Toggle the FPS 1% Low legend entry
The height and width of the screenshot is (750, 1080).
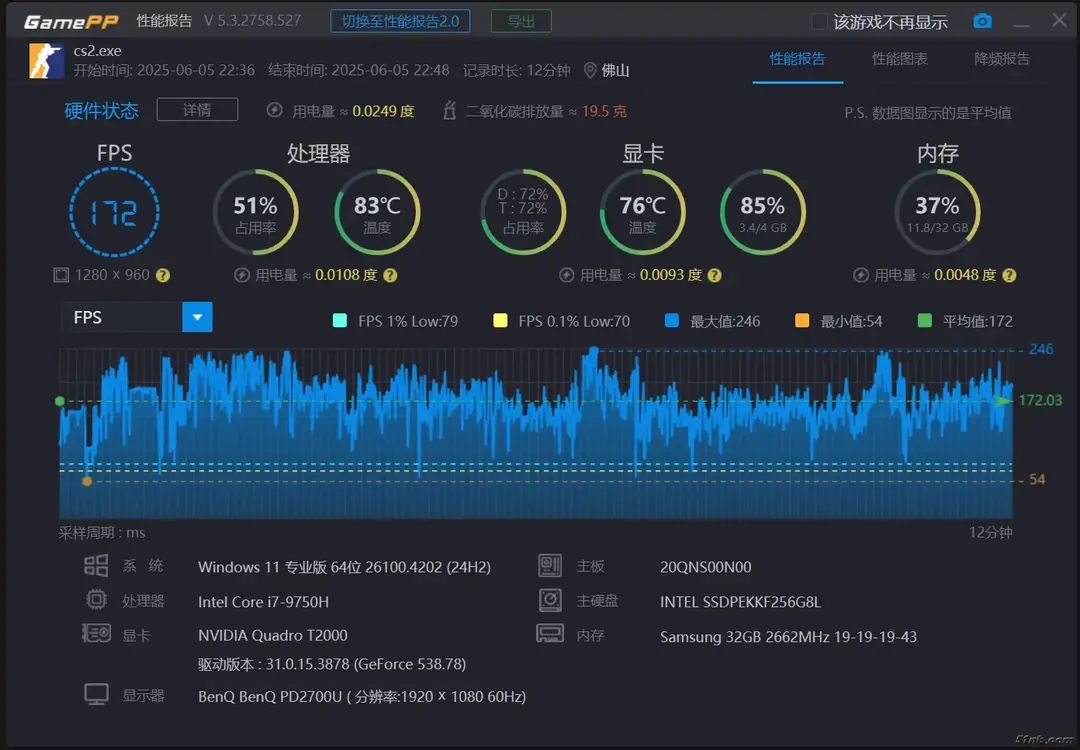click(397, 320)
